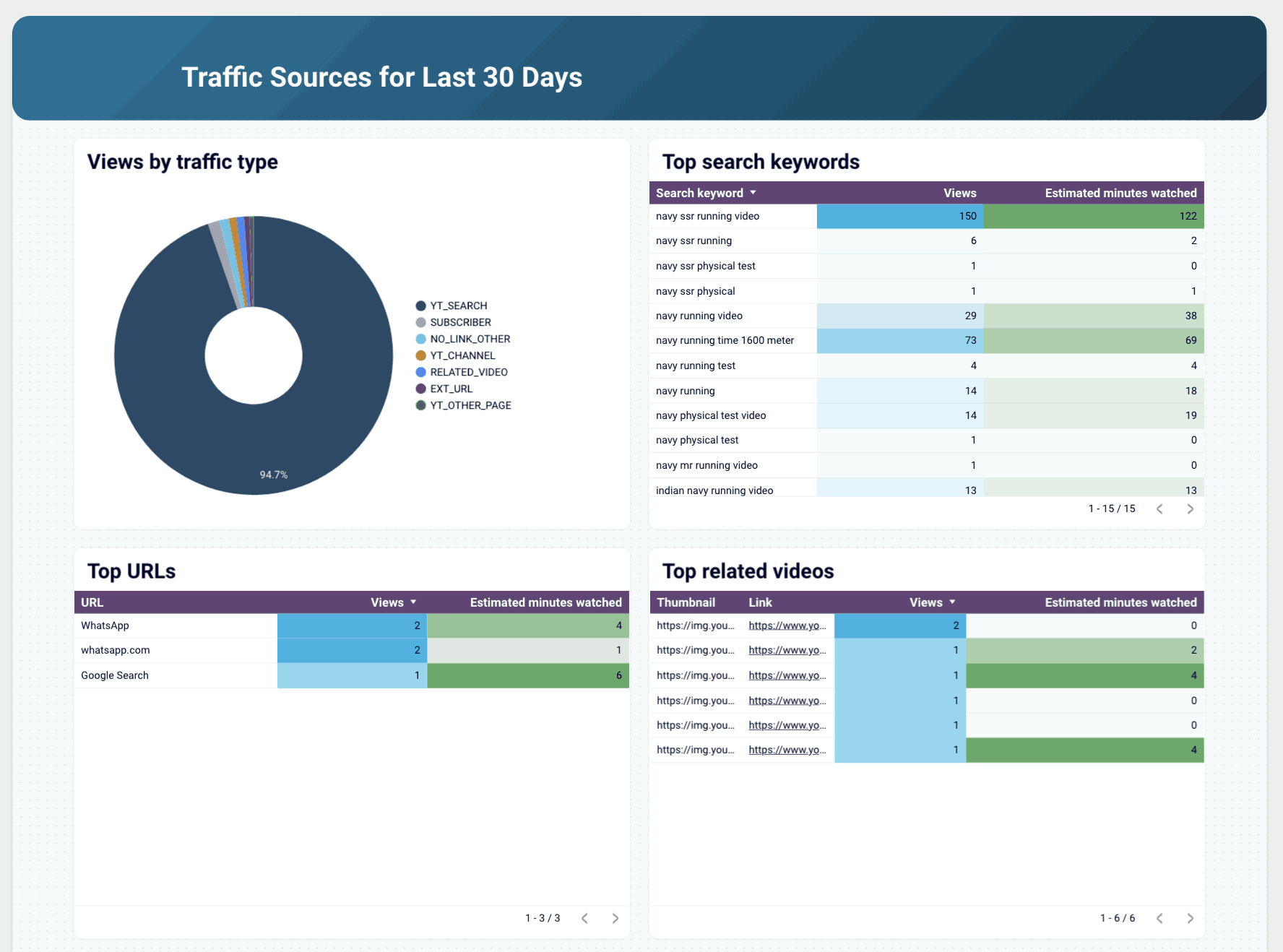Open last related video link

pyautogui.click(x=787, y=750)
